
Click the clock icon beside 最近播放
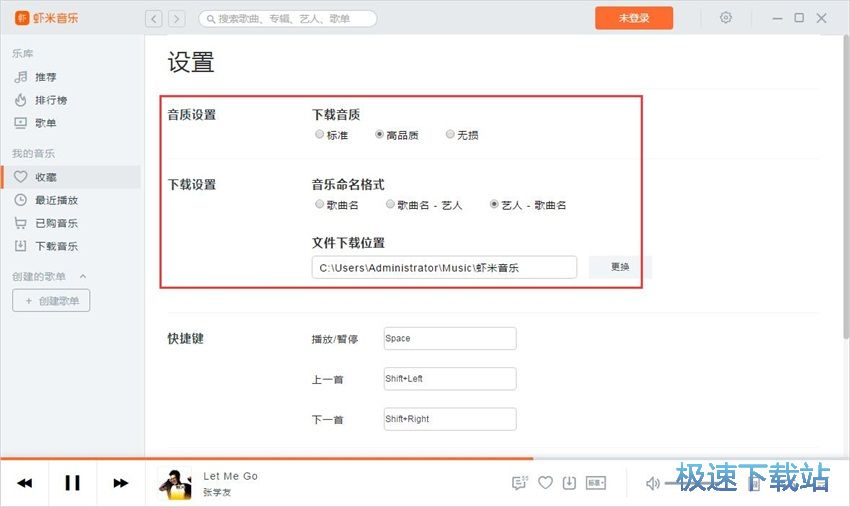(x=21, y=200)
